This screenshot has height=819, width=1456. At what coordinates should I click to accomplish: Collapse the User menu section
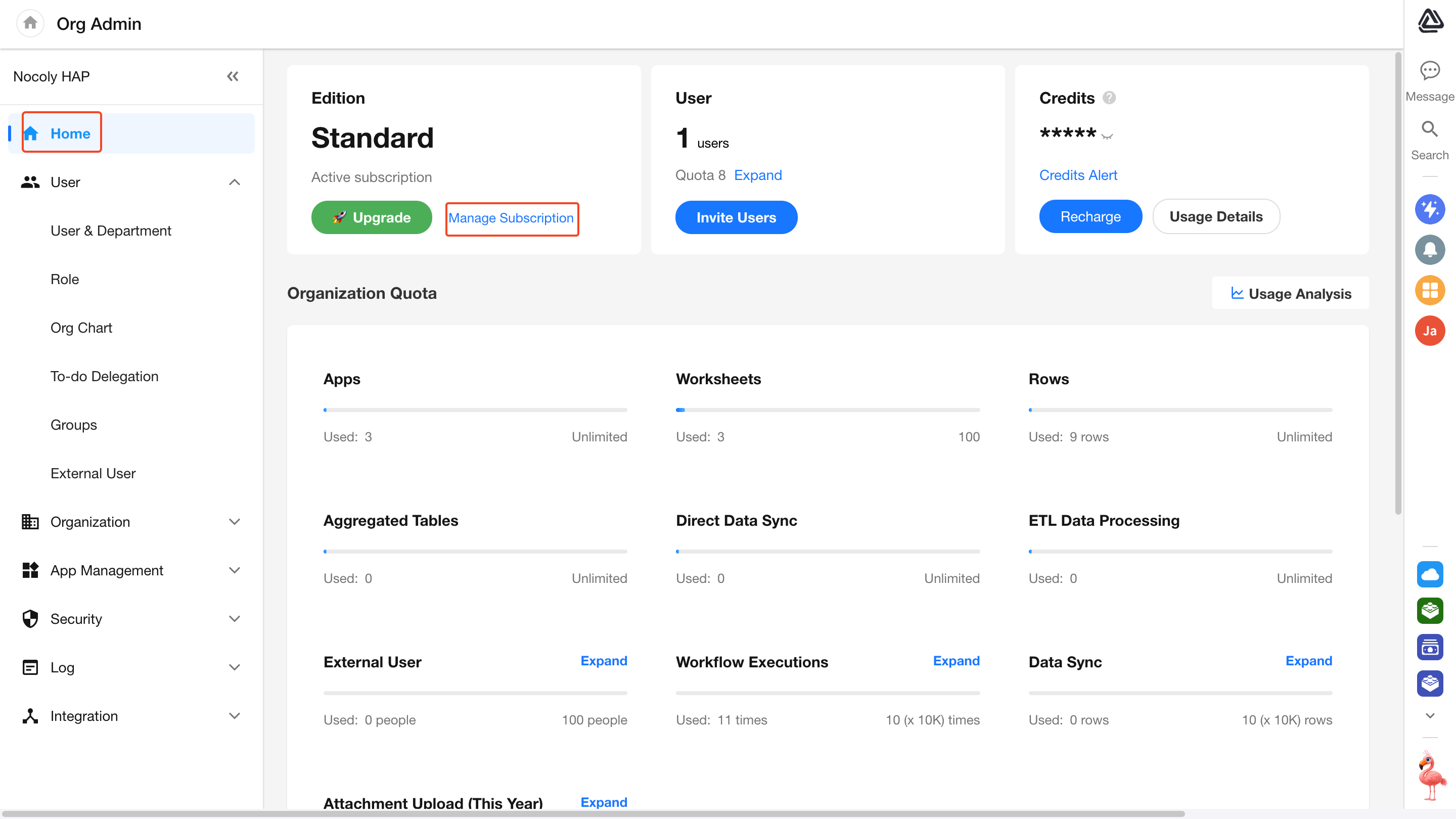tap(234, 182)
